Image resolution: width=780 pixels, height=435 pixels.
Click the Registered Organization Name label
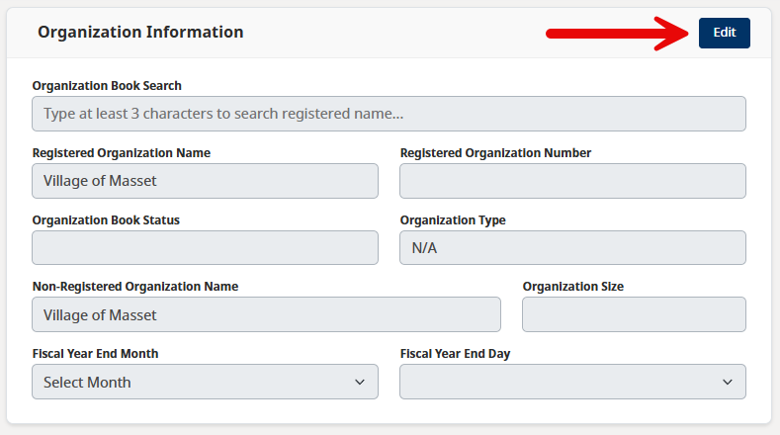pos(121,153)
